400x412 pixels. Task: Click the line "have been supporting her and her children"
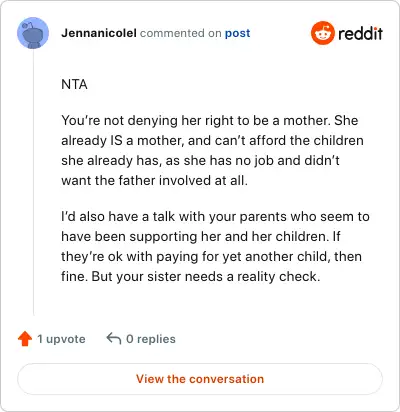pos(201,237)
